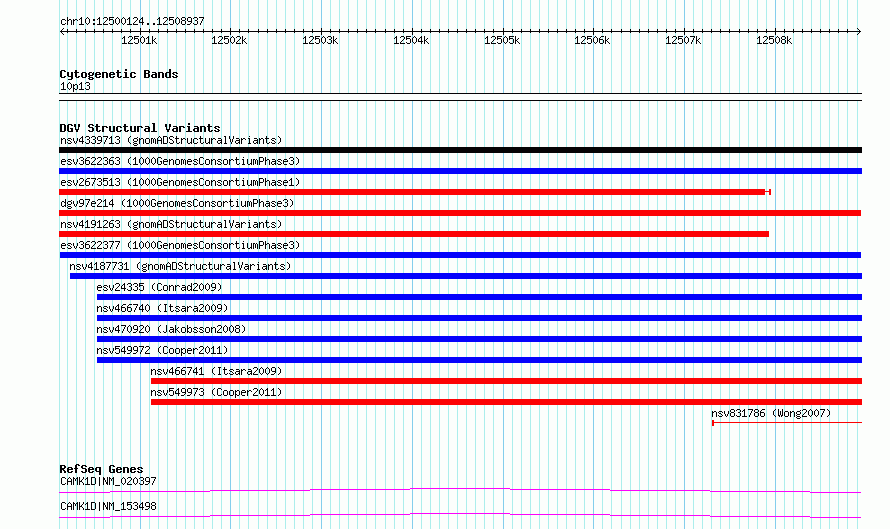890x529 pixels.
Task: Click the 12507k ruler position
Action: click(683, 40)
